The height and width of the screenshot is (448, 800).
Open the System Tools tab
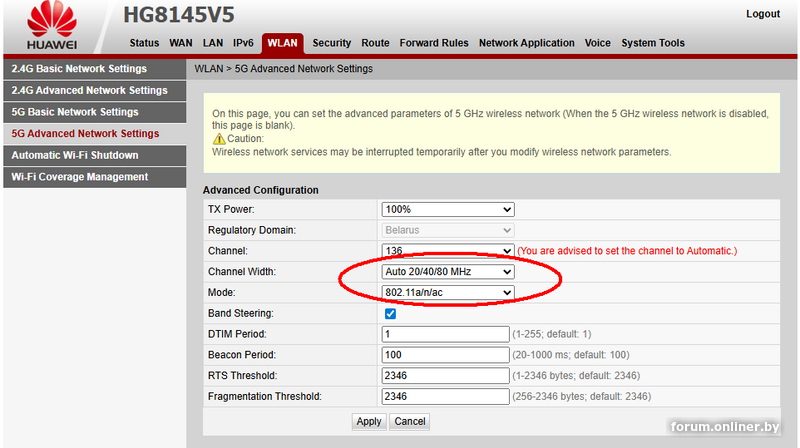pos(653,43)
